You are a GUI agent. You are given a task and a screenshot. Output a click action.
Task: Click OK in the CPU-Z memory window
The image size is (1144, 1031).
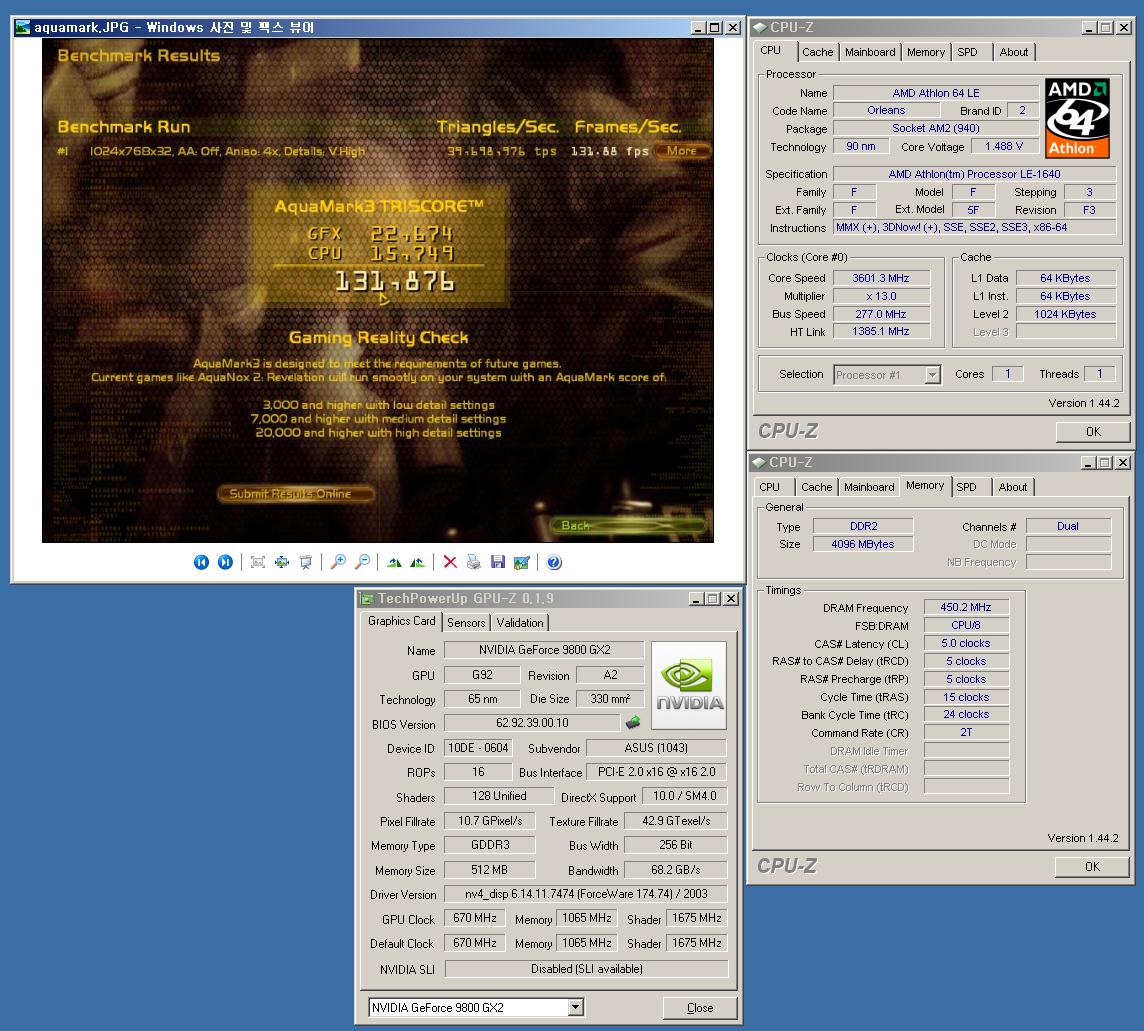[1092, 867]
